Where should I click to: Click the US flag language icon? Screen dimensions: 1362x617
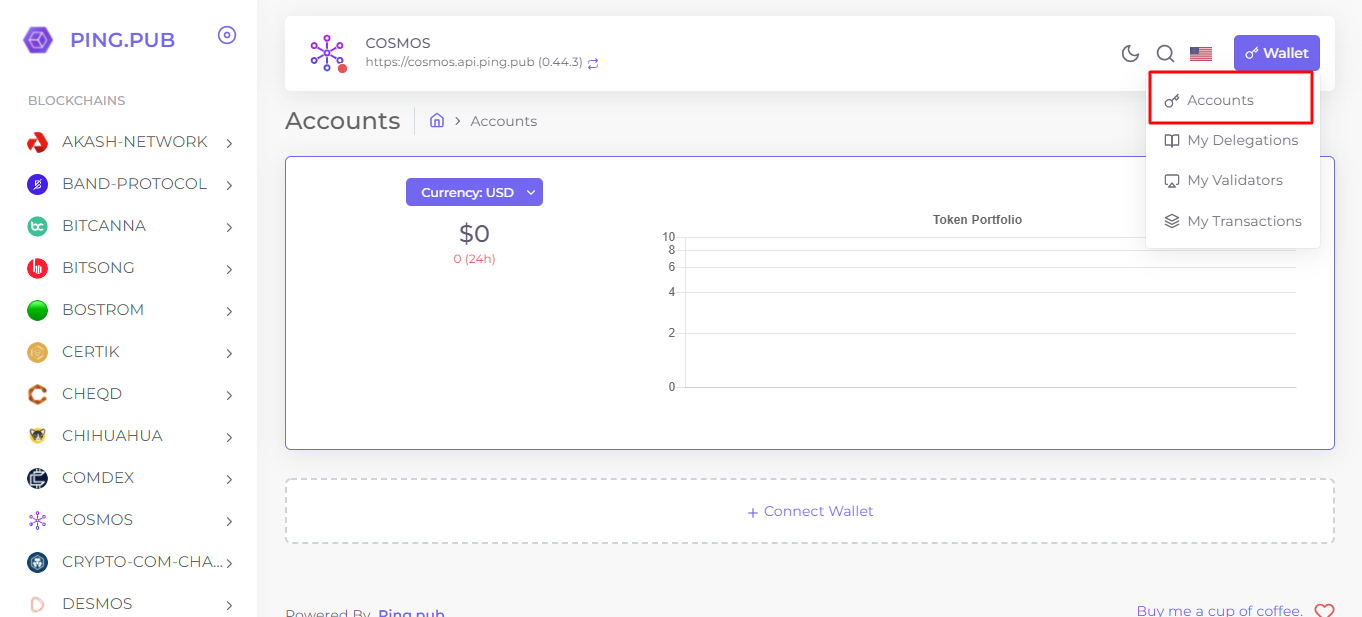click(x=1200, y=54)
